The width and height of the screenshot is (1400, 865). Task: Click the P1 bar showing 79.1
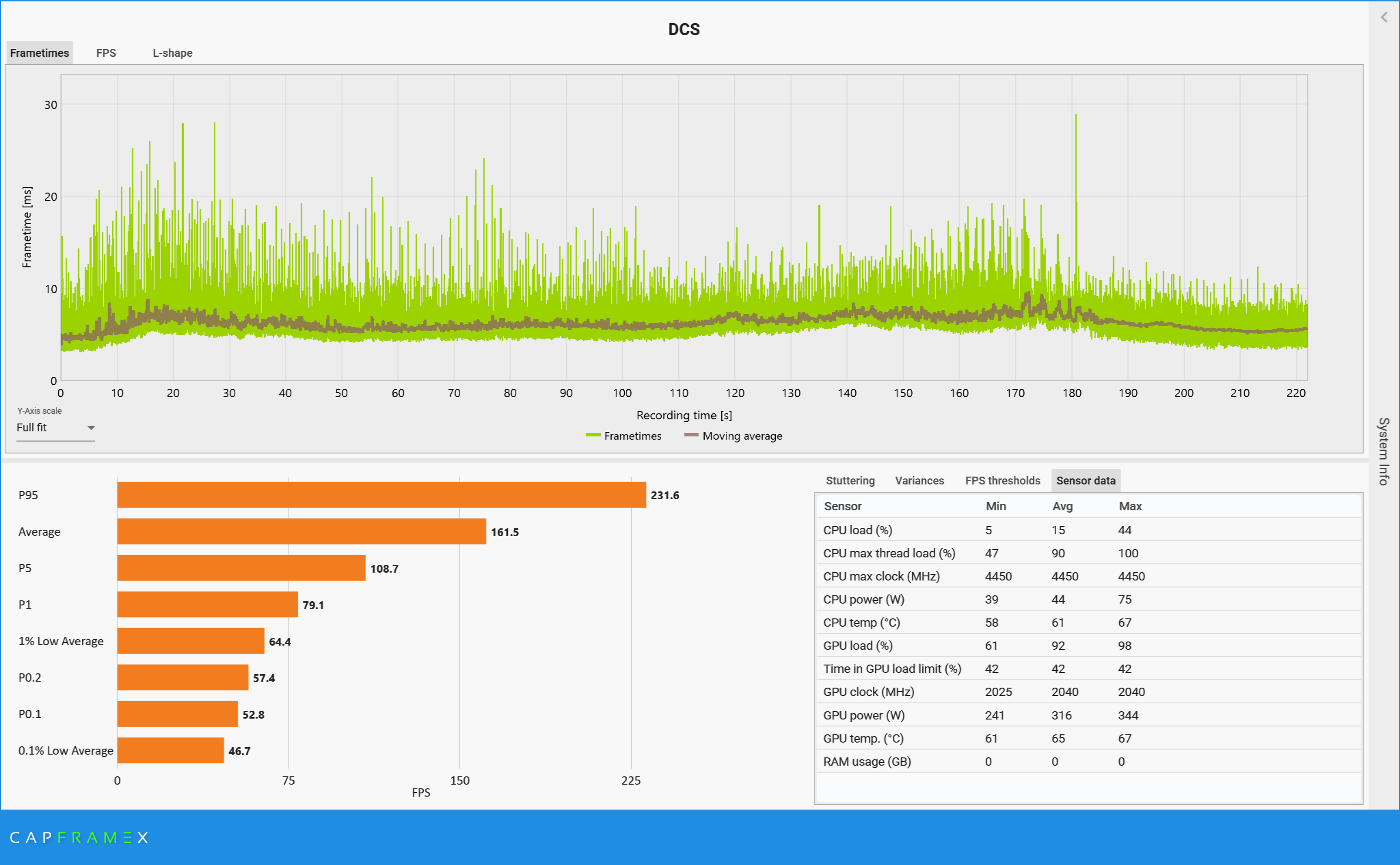coord(207,605)
